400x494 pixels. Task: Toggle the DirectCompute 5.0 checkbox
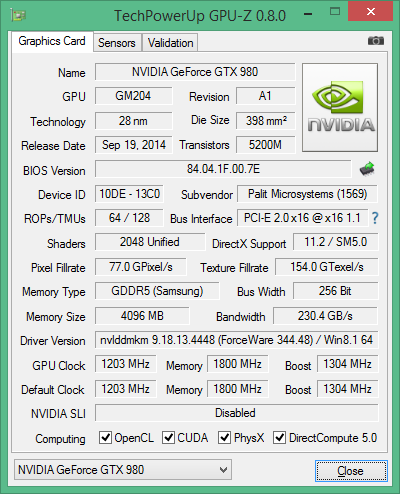[279, 437]
